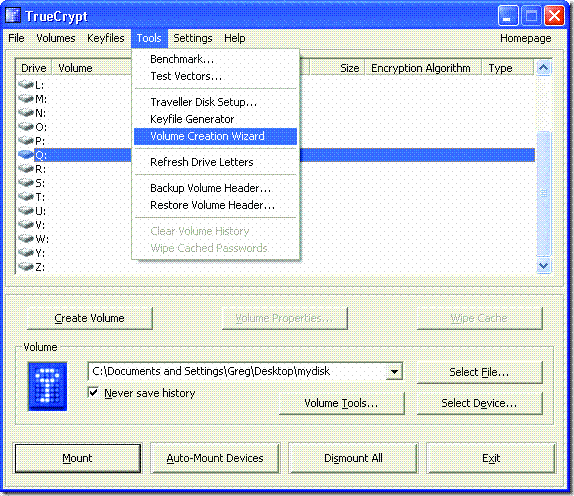Select Backup Volume Header... entry
Image resolution: width=574 pixels, height=496 pixels.
[x=216, y=188]
